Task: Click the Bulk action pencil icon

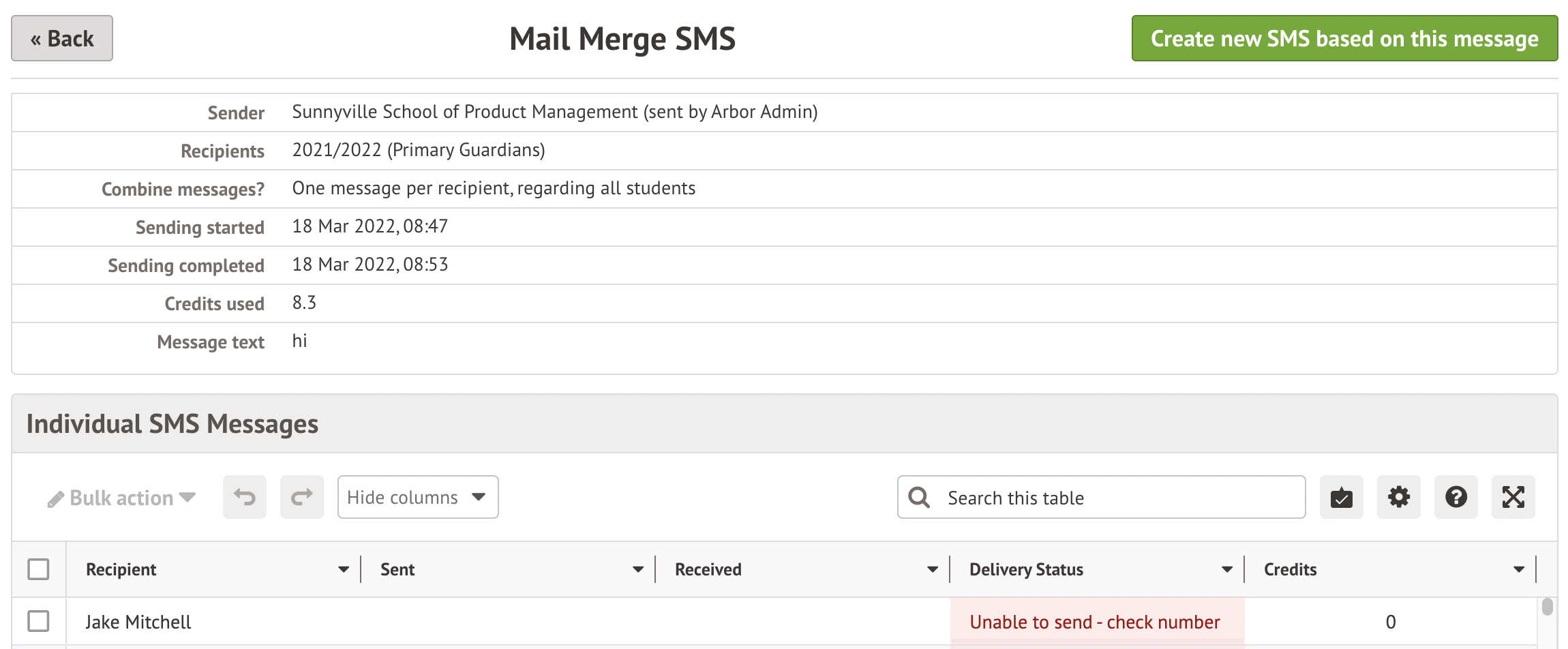Action: 56,499
